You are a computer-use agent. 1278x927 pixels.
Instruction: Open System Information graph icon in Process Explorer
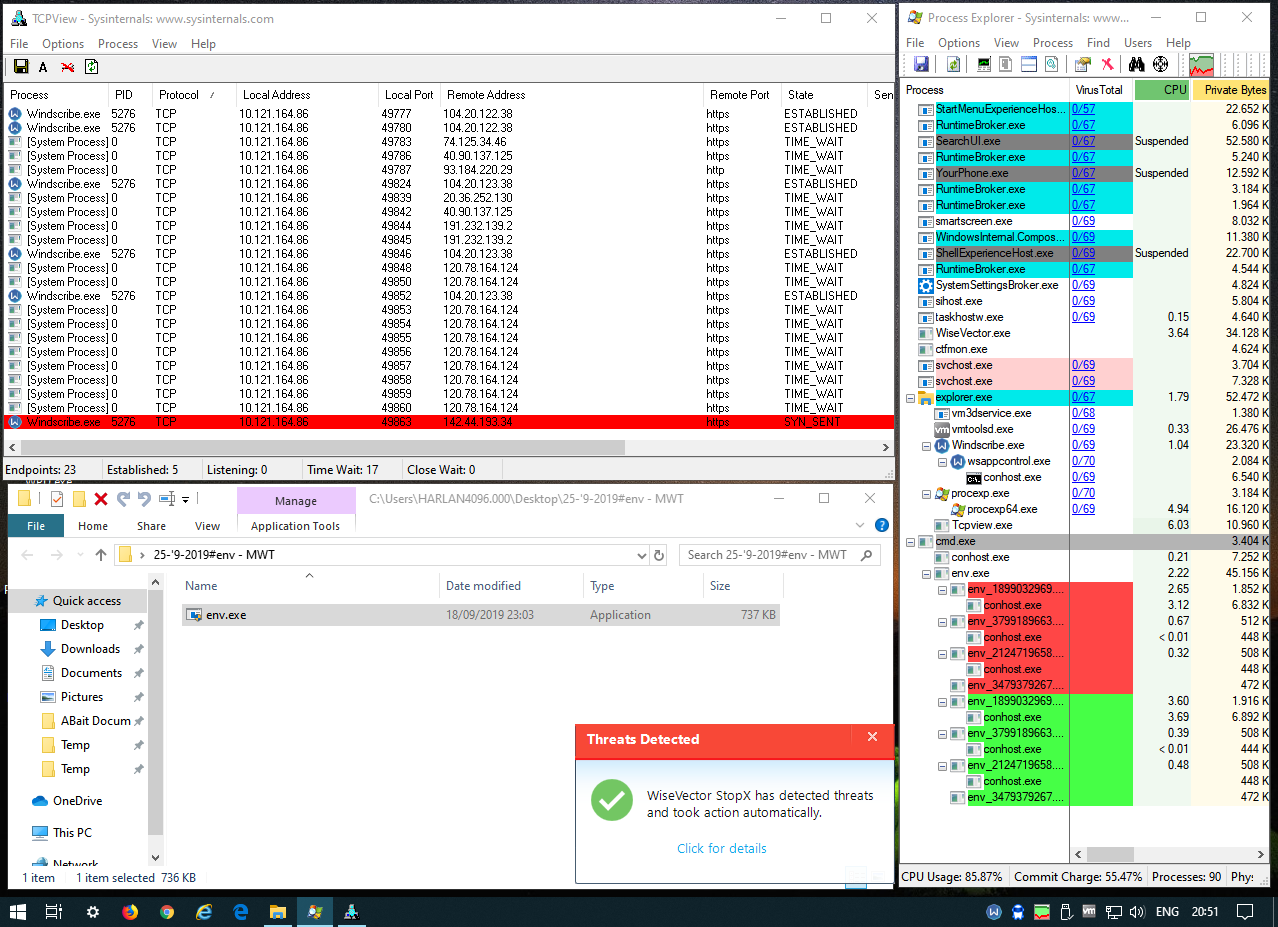click(984, 64)
